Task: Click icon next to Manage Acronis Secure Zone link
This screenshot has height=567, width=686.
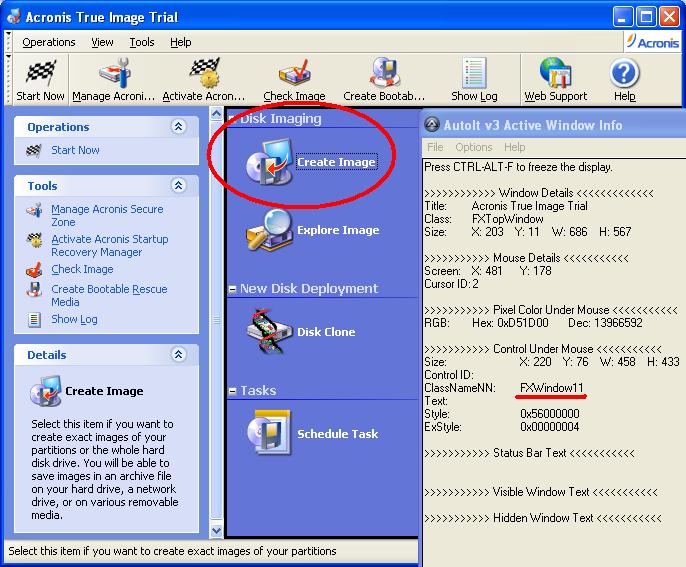Action: pos(34,210)
